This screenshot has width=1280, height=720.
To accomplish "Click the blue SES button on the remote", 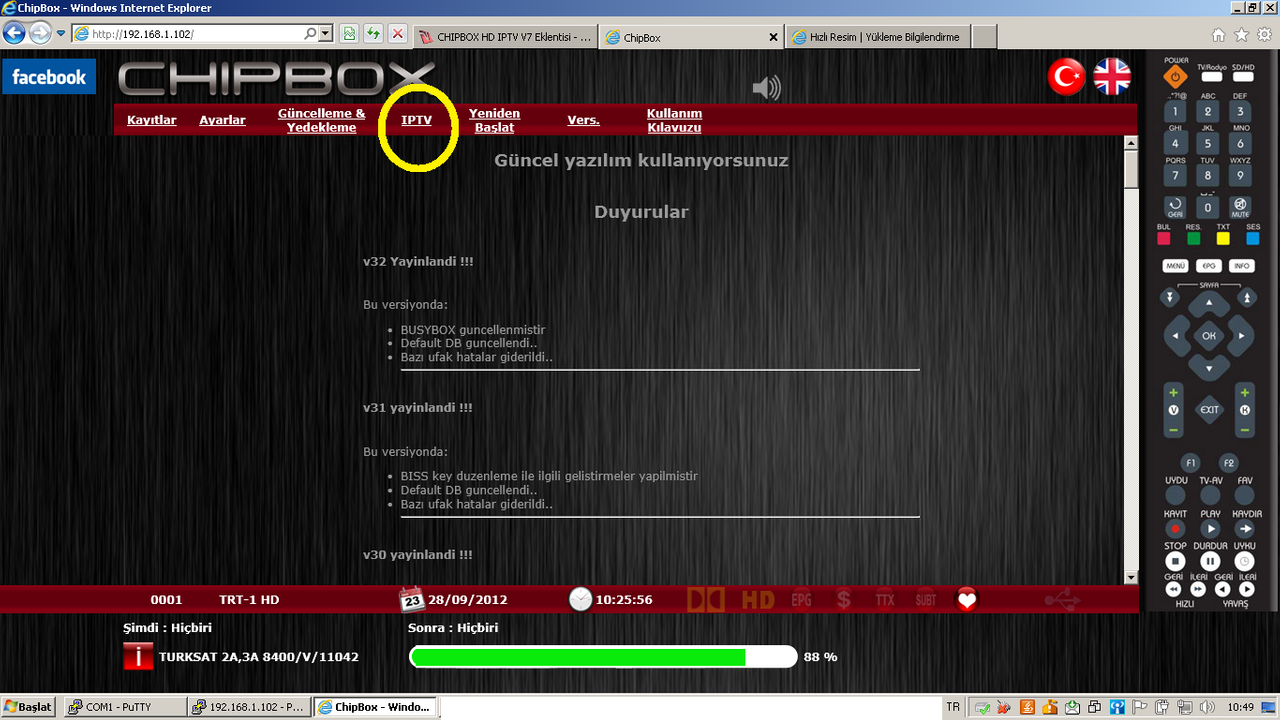I will click(1253, 239).
